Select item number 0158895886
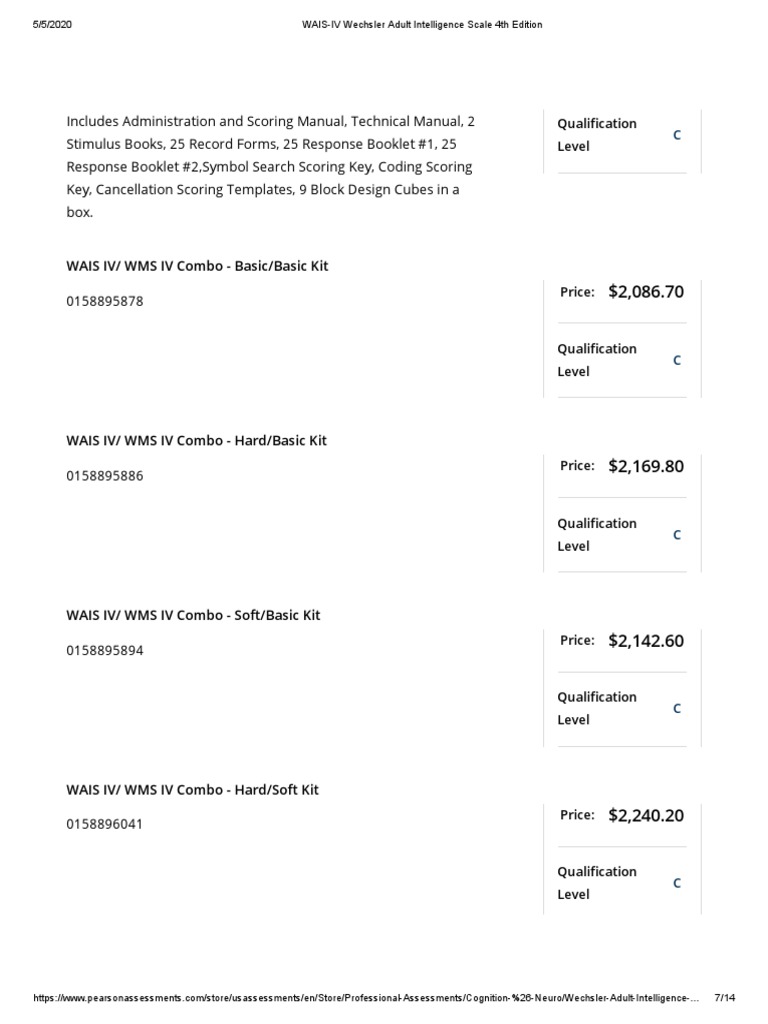The width and height of the screenshot is (768, 1024). tap(105, 476)
